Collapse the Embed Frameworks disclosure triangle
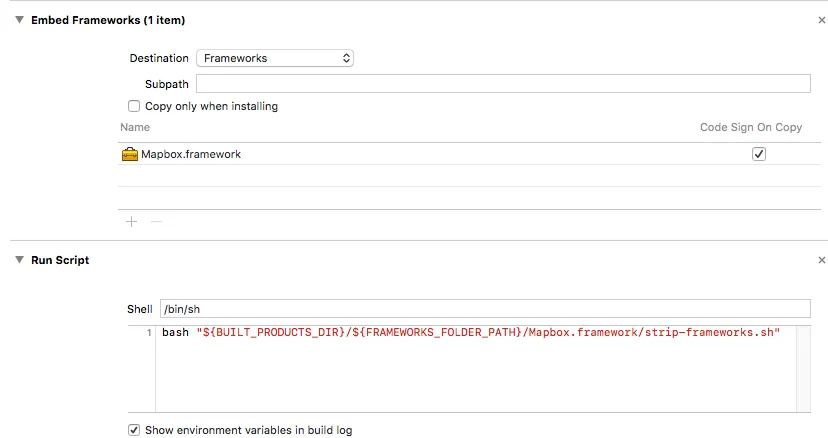 20,20
